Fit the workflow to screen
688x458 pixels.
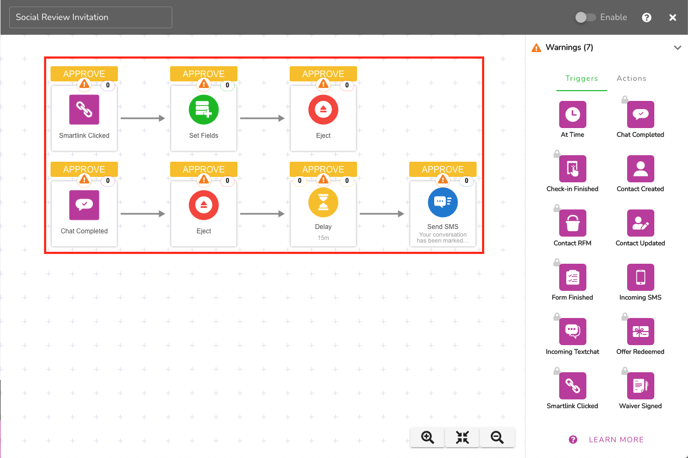pos(462,438)
